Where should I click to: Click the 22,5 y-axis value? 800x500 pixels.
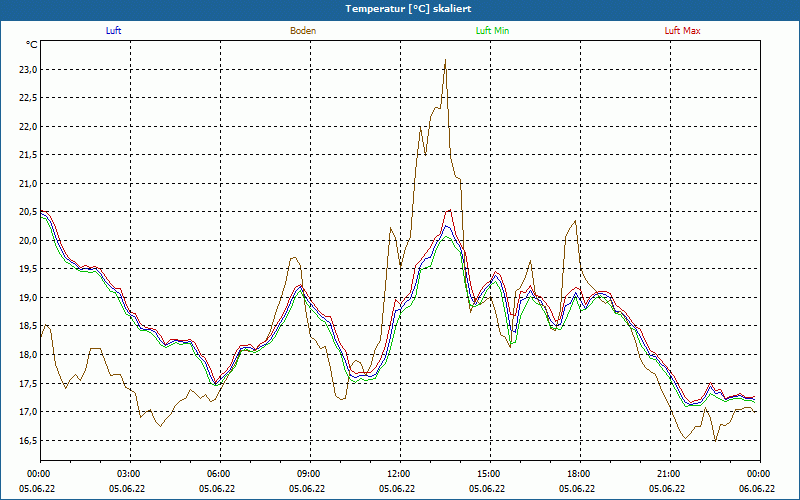29,98
